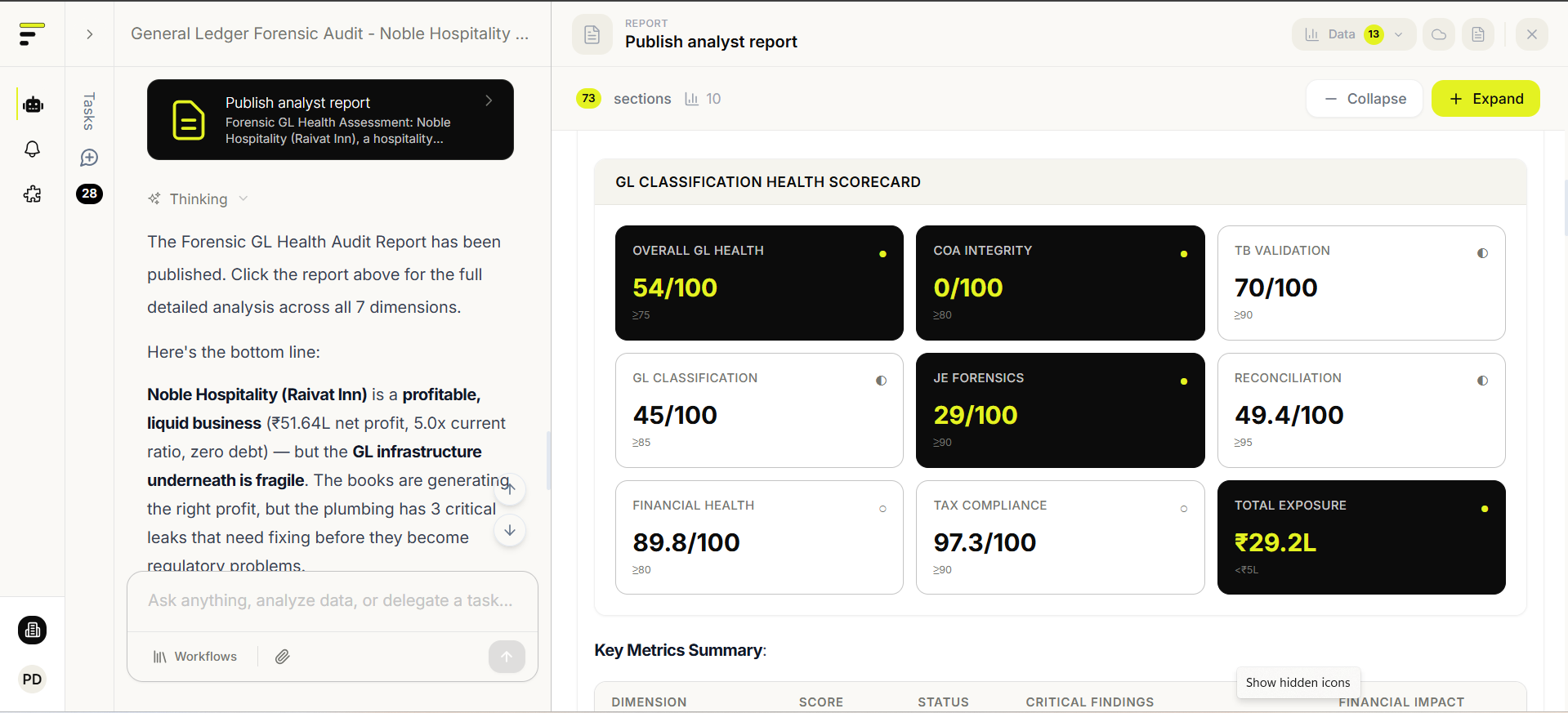Viewport: 1568px width, 713px height.
Task: Open the Data 13 dropdown
Action: (1353, 34)
